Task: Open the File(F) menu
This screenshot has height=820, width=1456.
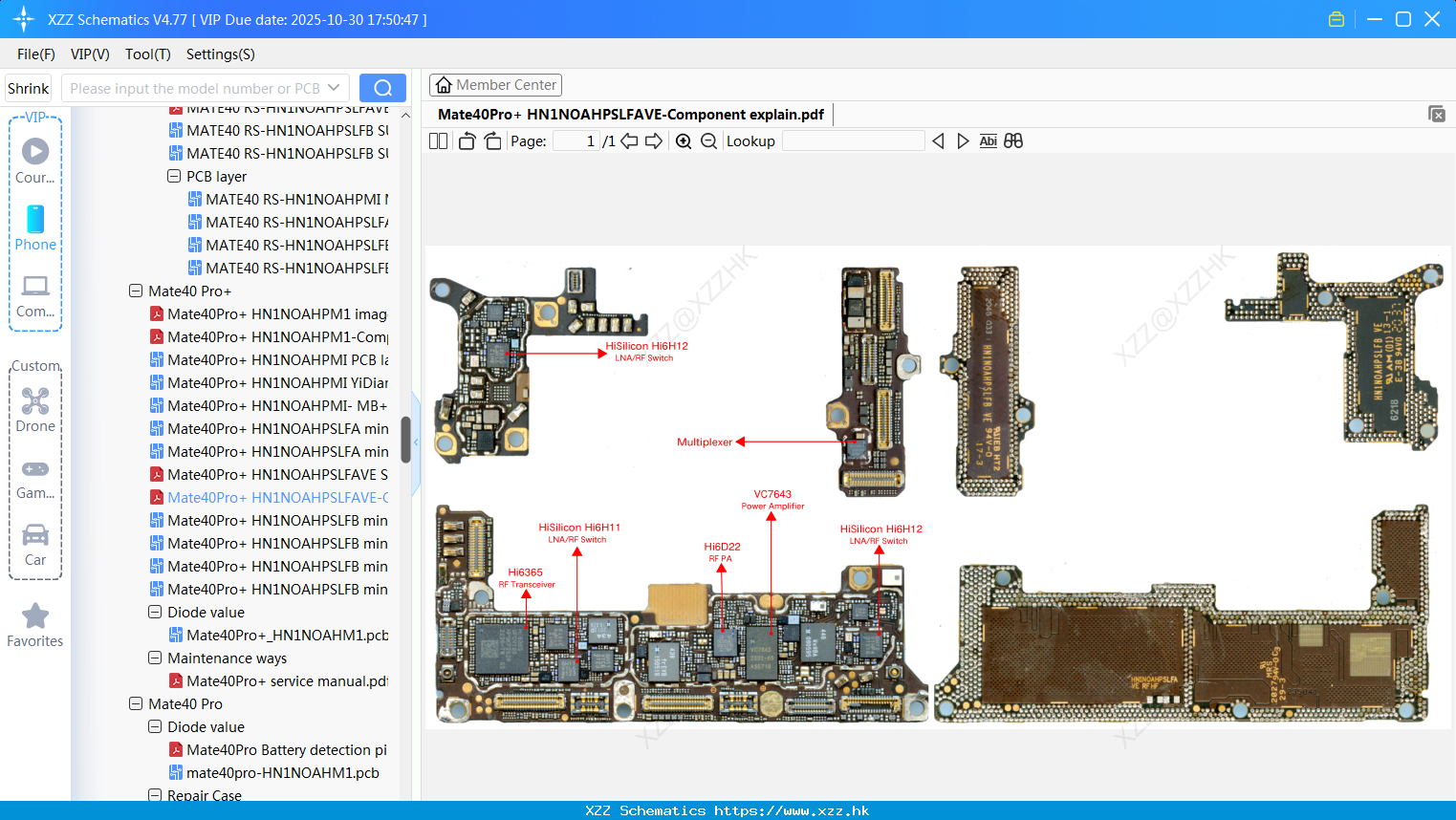Action: click(36, 54)
